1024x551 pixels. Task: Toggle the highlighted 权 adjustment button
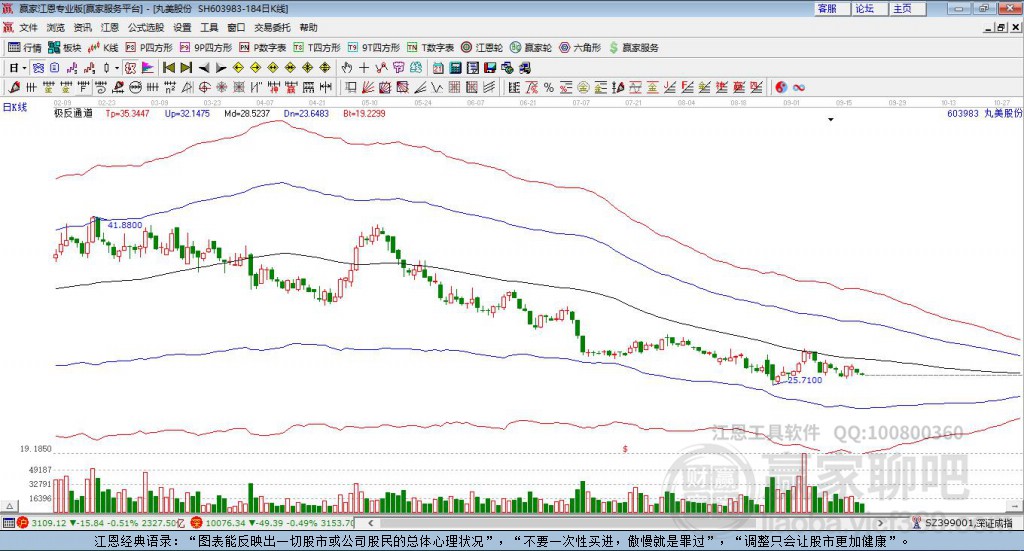131,67
